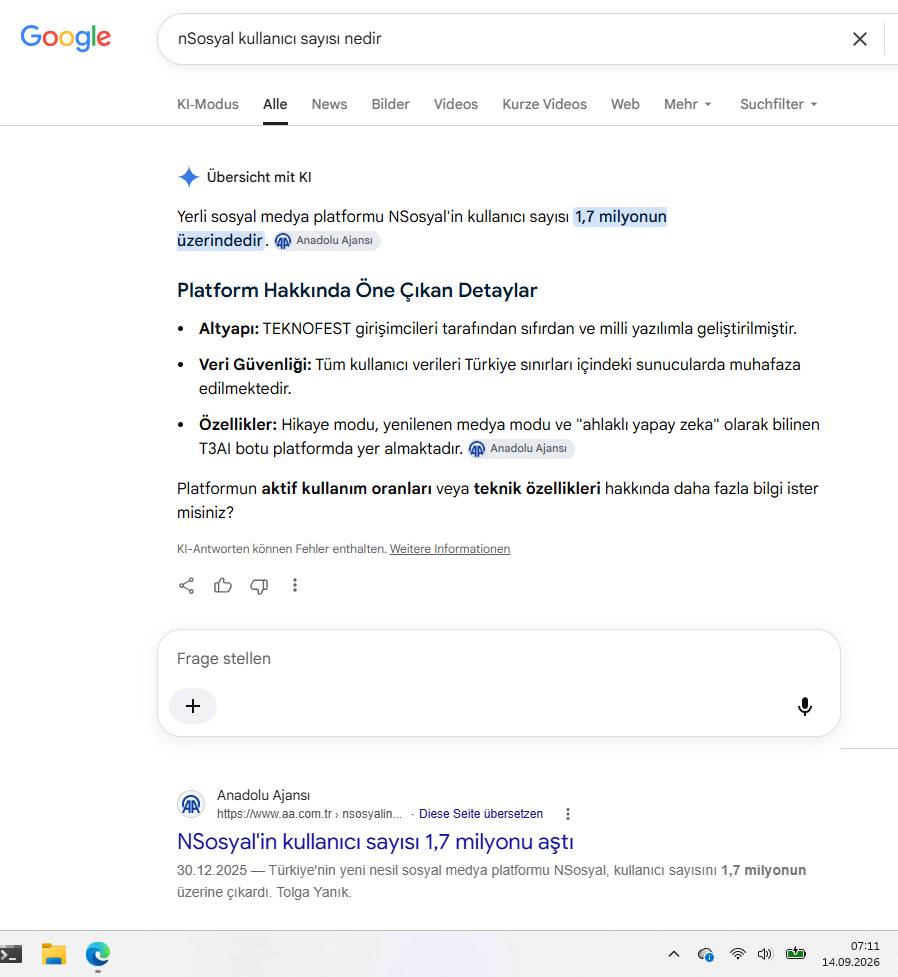Open Microsoft Edge from taskbar
The width and height of the screenshot is (898, 977).
click(98, 954)
